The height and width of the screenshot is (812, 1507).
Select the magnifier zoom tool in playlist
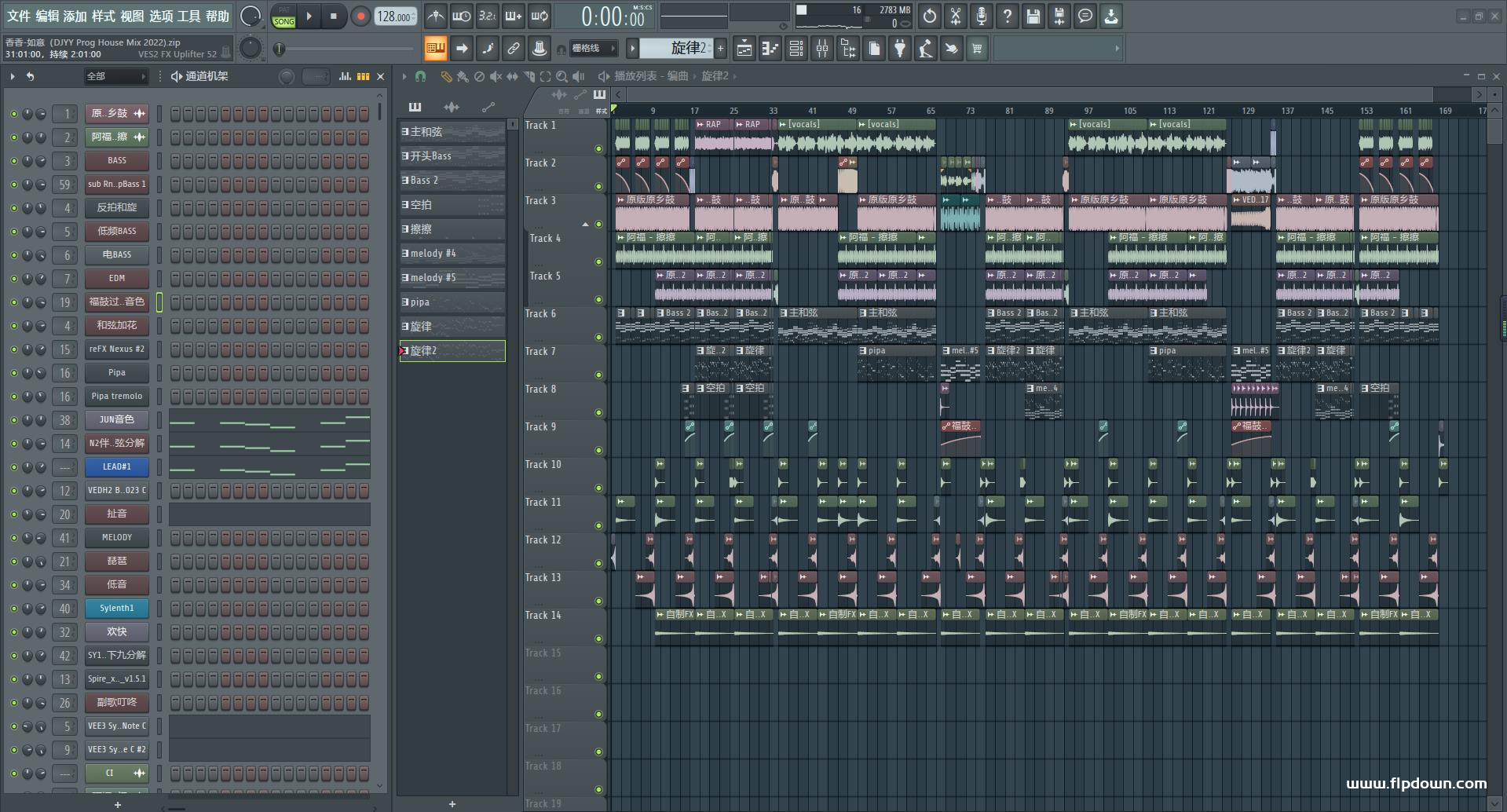(x=561, y=76)
